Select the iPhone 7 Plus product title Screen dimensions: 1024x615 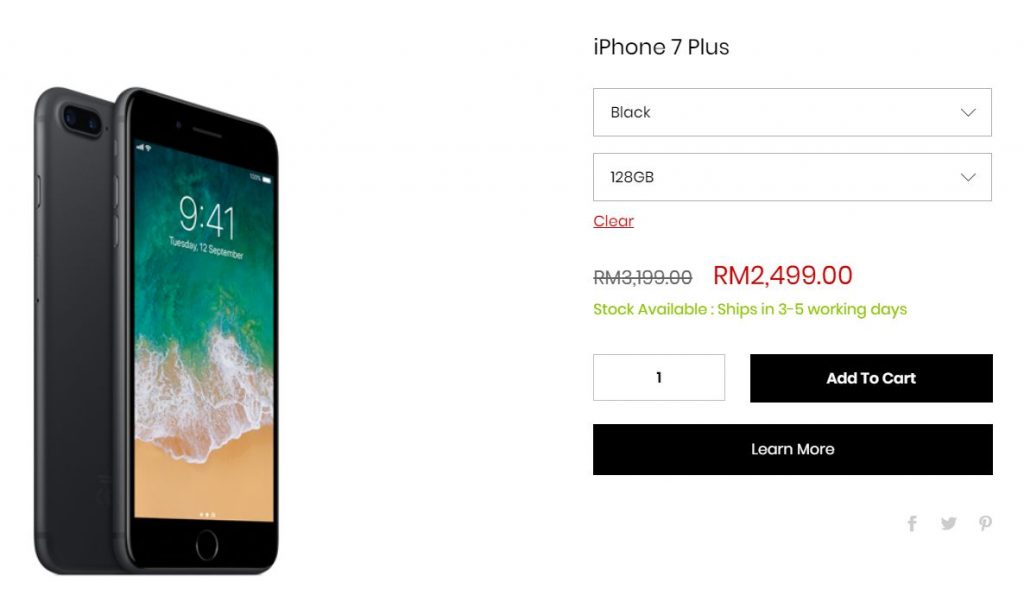[x=661, y=47]
